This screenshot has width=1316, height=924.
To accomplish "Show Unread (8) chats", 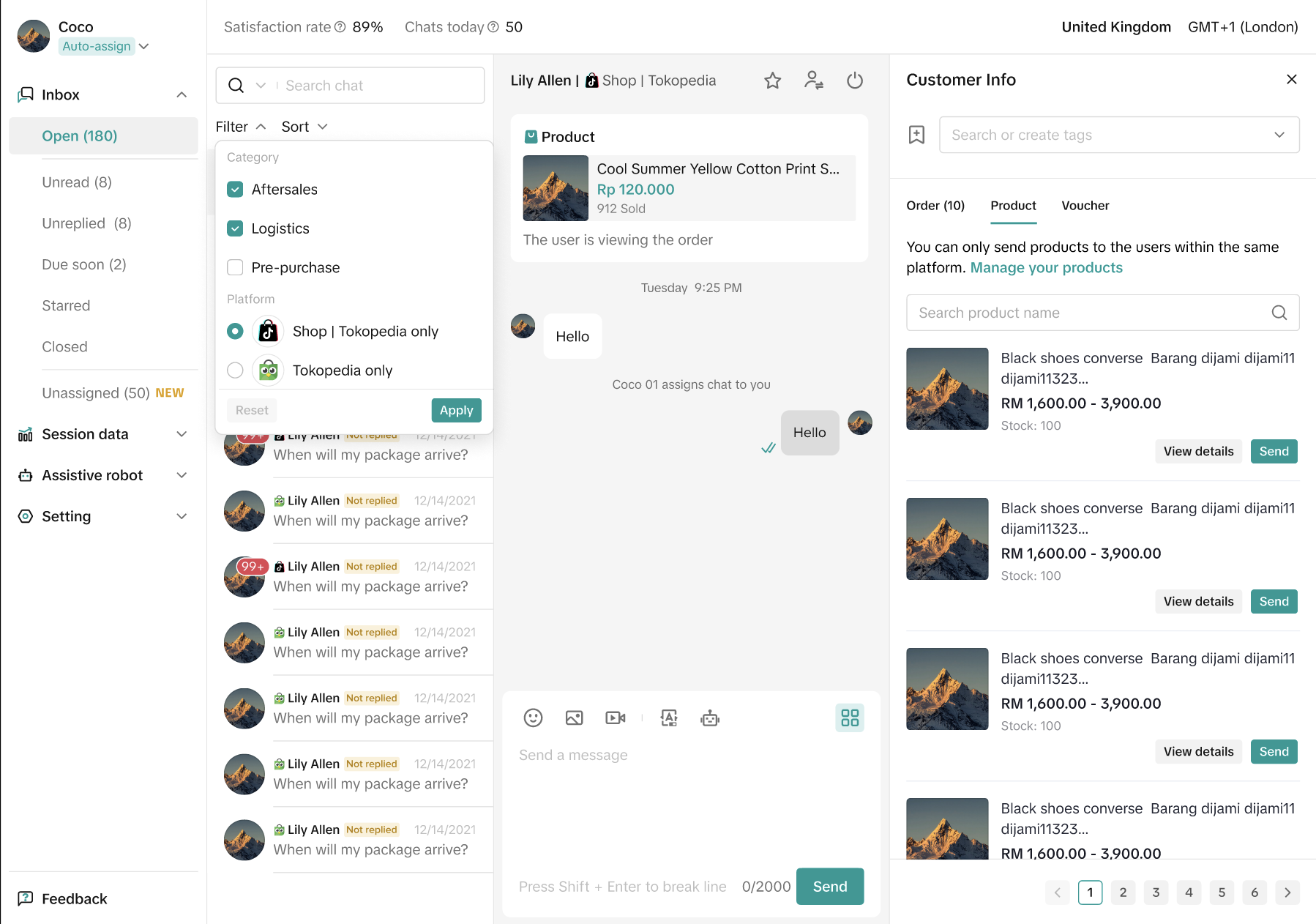I will (77, 182).
